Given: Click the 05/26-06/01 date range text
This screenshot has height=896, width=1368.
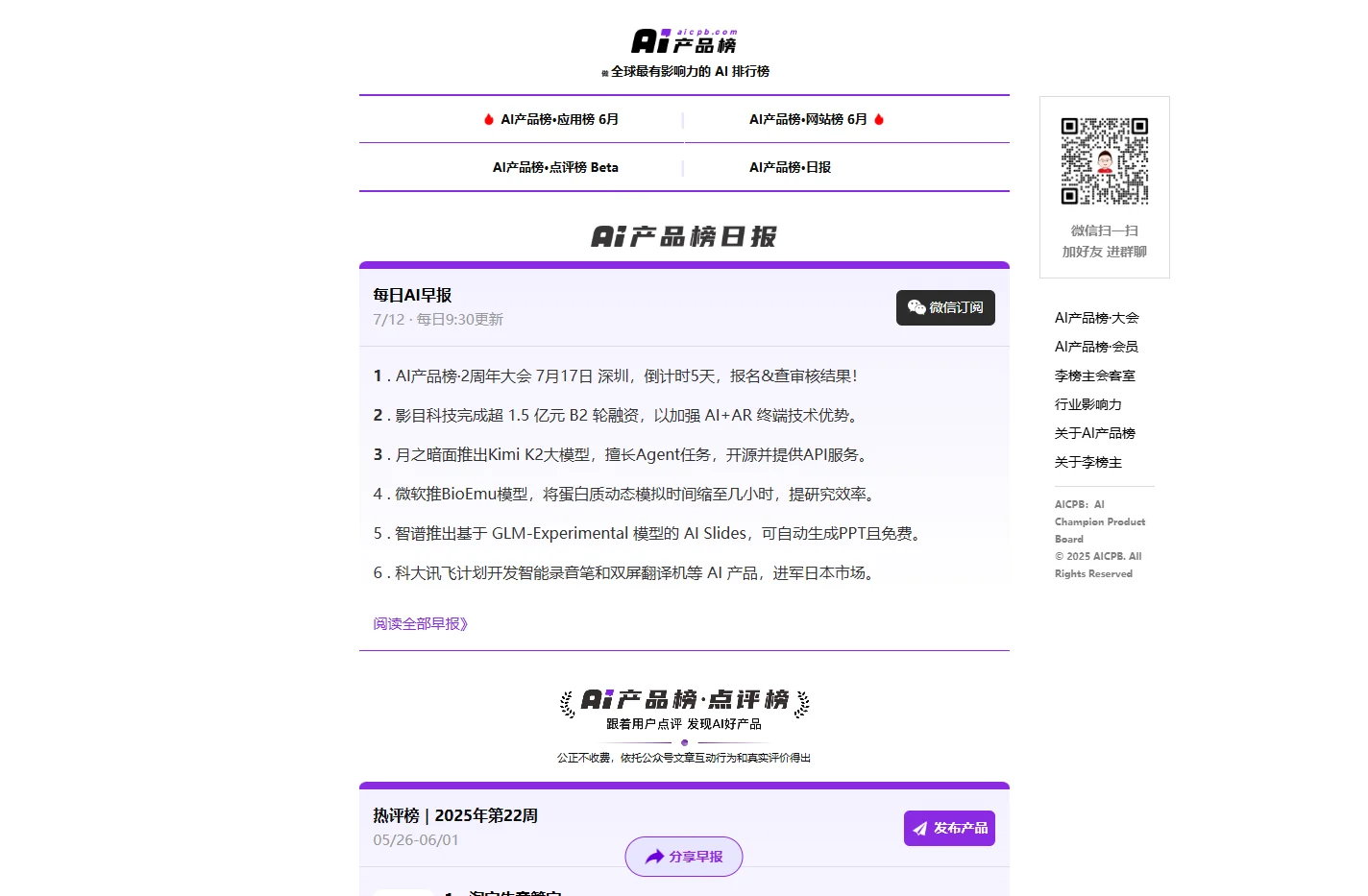Looking at the screenshot, I should [x=416, y=840].
